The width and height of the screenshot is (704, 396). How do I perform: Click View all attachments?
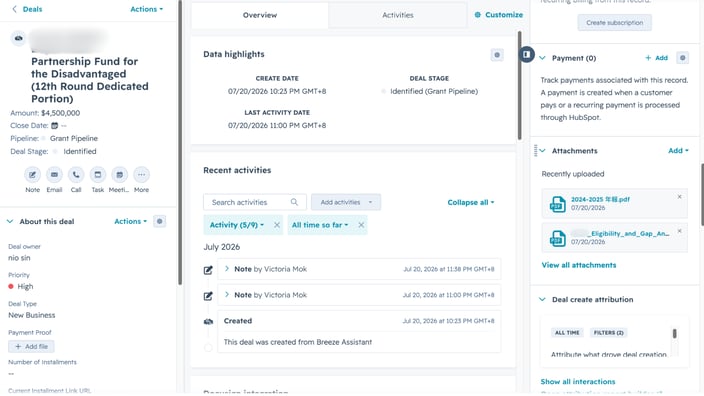pos(579,265)
